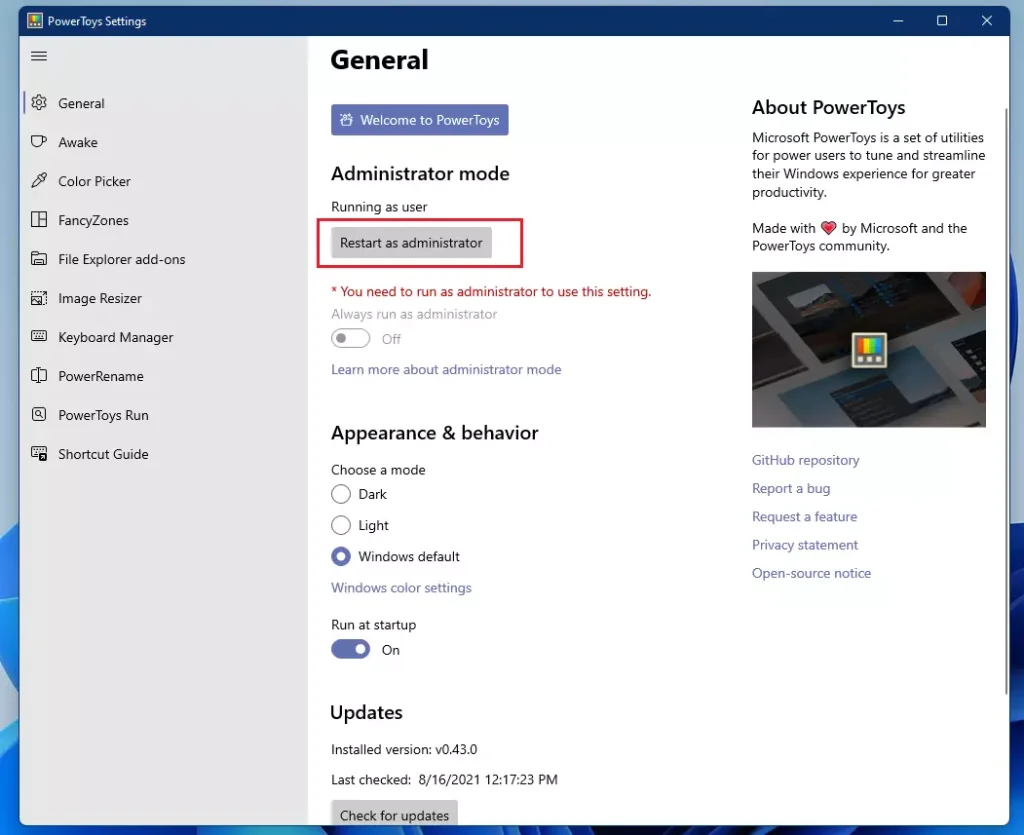Click Welcome to PowerToys button
The height and width of the screenshot is (835, 1024).
tap(419, 120)
